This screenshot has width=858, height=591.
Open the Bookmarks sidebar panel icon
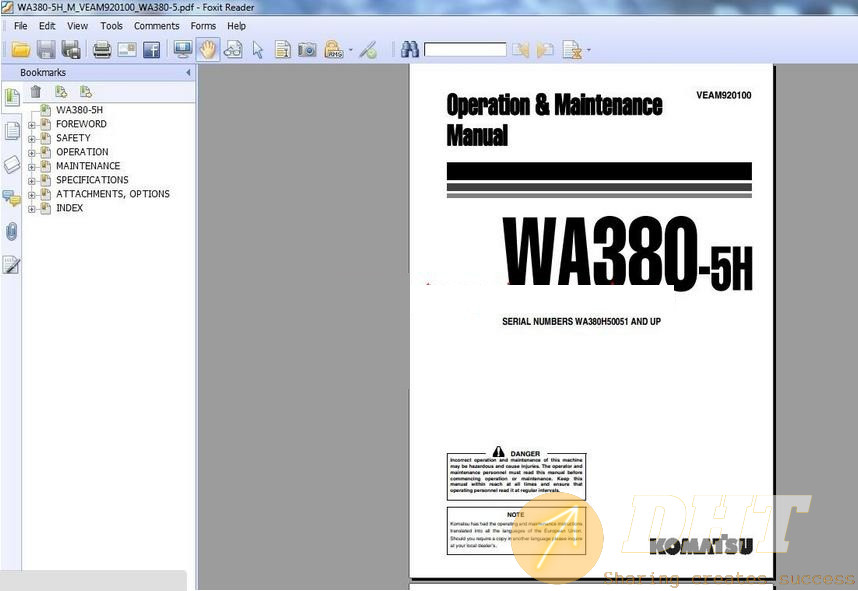11,98
